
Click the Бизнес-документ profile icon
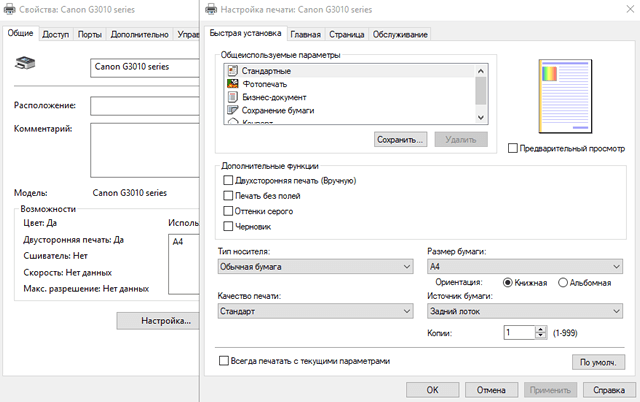(232, 97)
